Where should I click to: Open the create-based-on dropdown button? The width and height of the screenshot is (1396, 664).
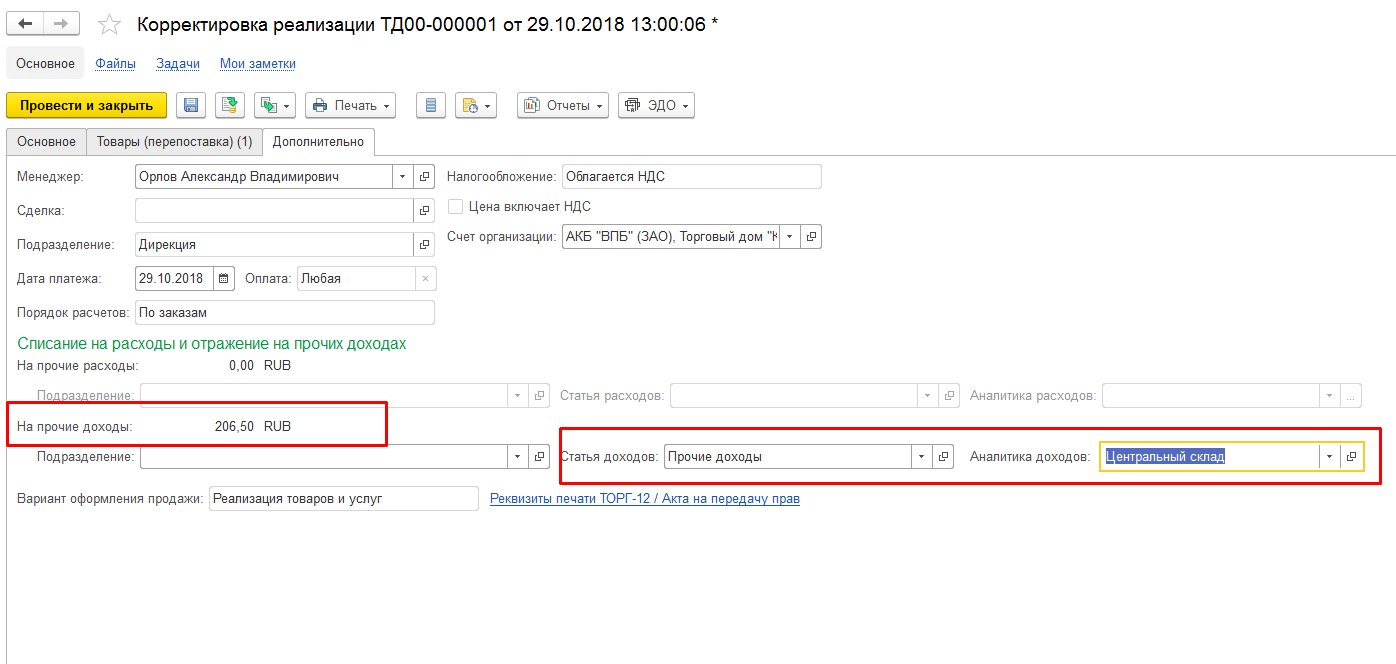pyautogui.click(x=275, y=105)
